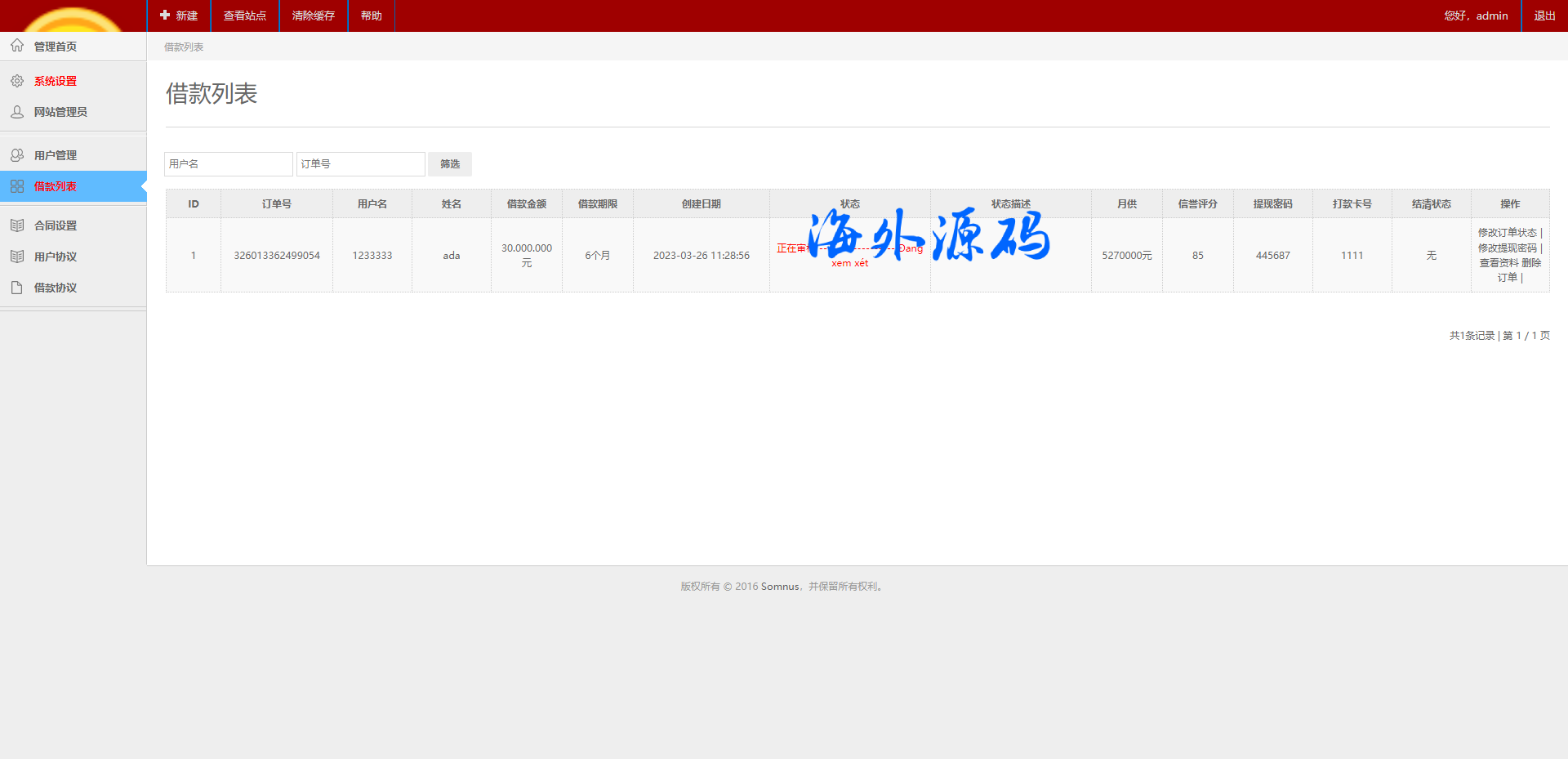Screen dimensions: 1568x759
Task: Click the grid icon for 借款列表
Action: pos(17,186)
